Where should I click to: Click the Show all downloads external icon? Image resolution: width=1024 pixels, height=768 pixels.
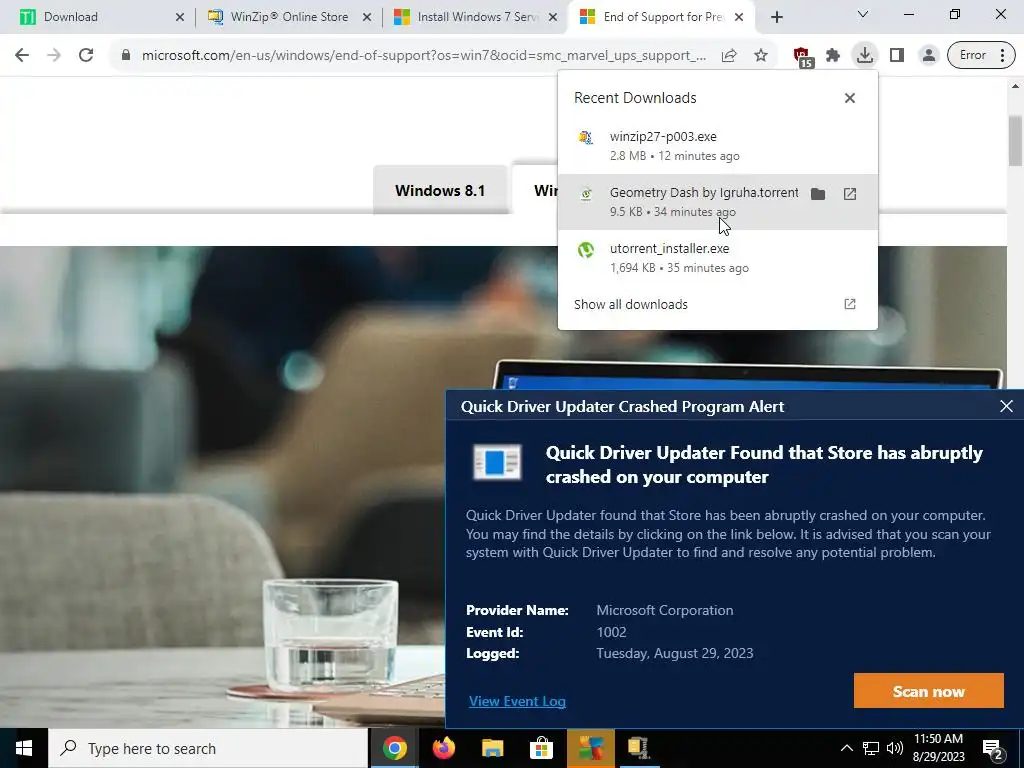click(x=850, y=304)
